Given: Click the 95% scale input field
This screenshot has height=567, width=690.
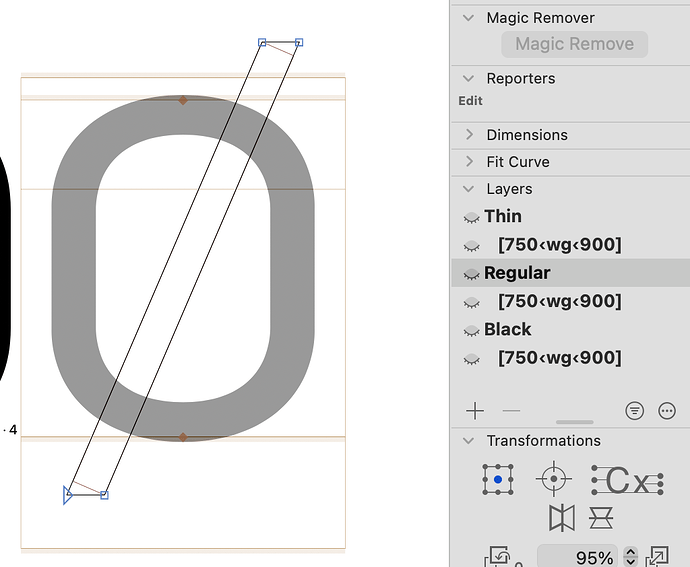Looking at the screenshot, I should point(579,557).
